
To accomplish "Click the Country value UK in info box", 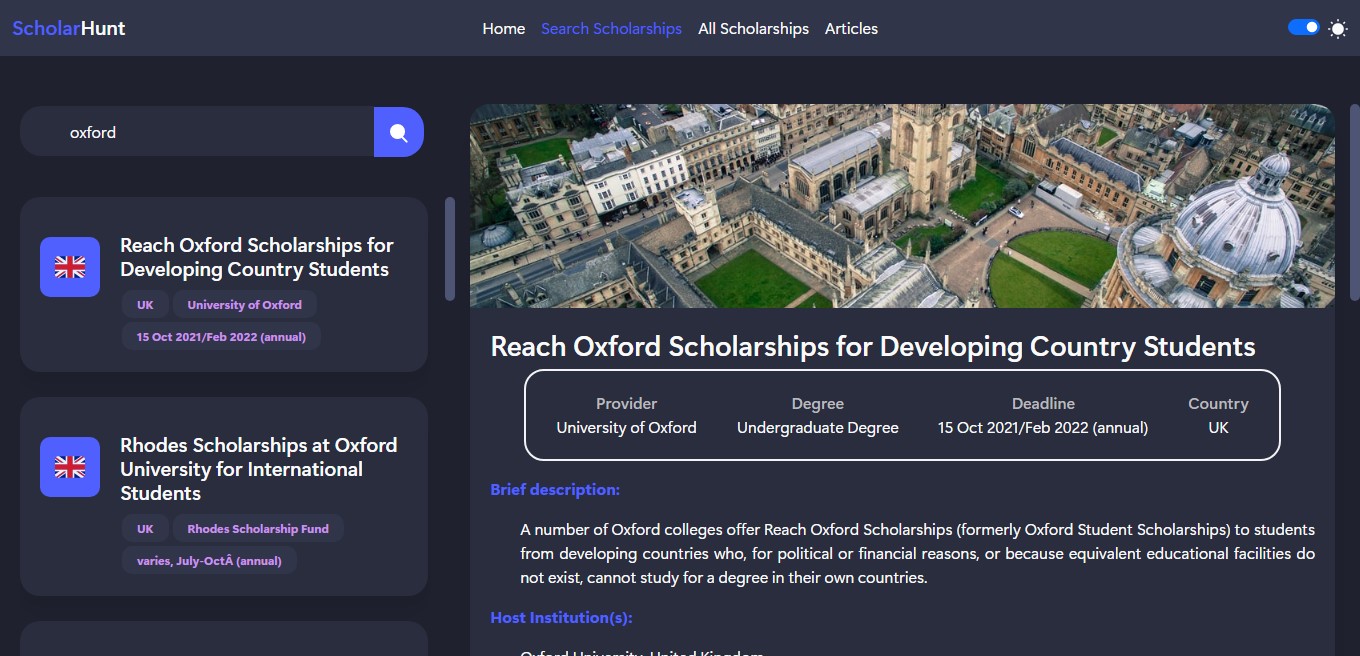I will (1218, 428).
